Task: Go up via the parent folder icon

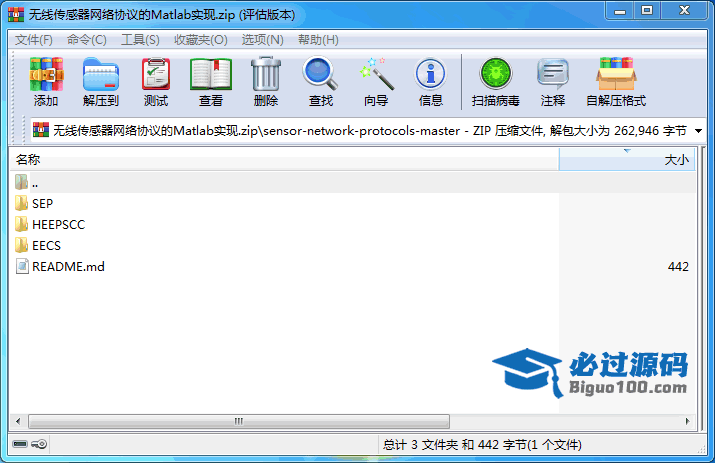Action: (21, 182)
